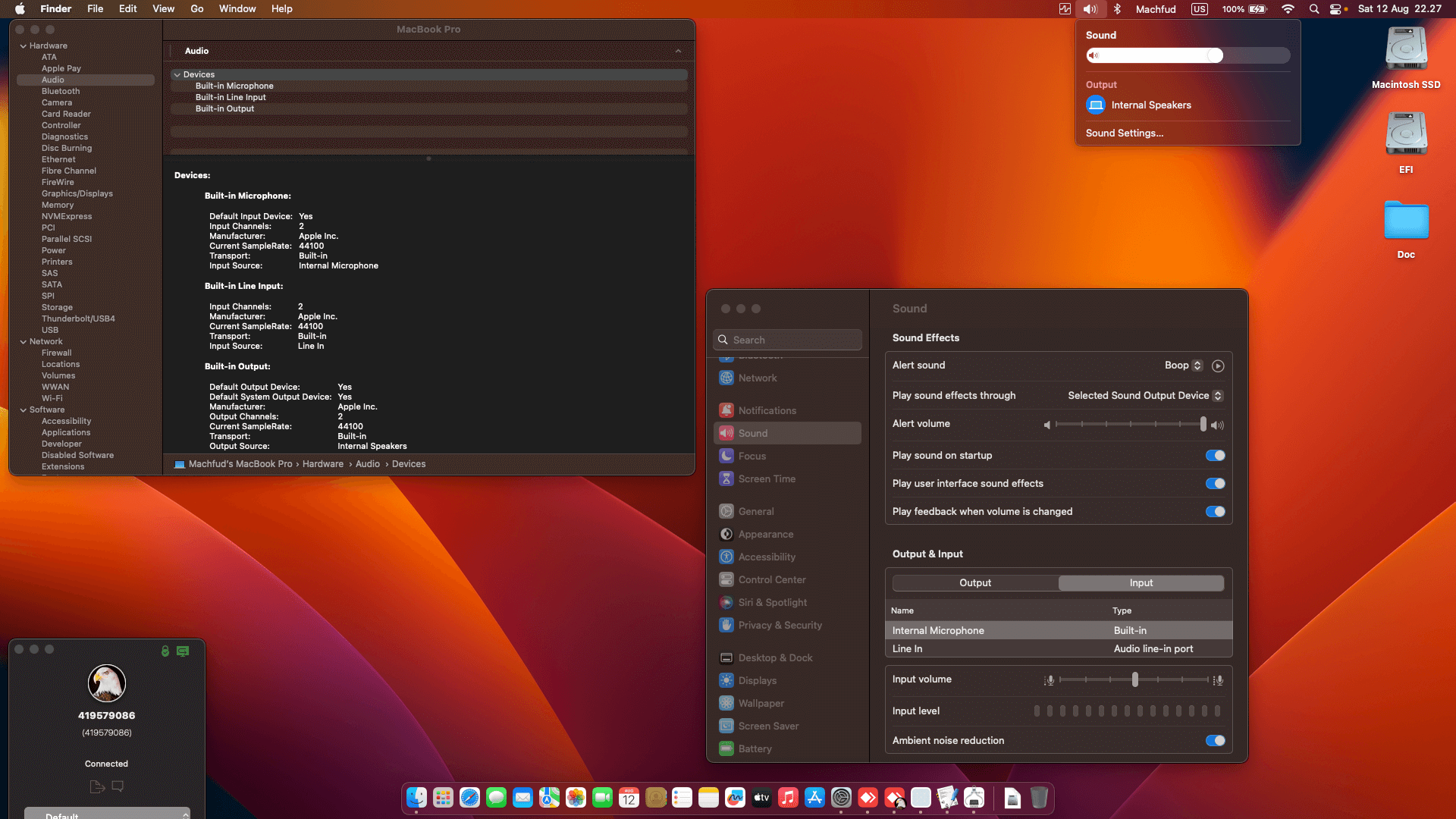1456x819 pixels.
Task: Collapse the Audio section chevron
Action: pos(678,52)
